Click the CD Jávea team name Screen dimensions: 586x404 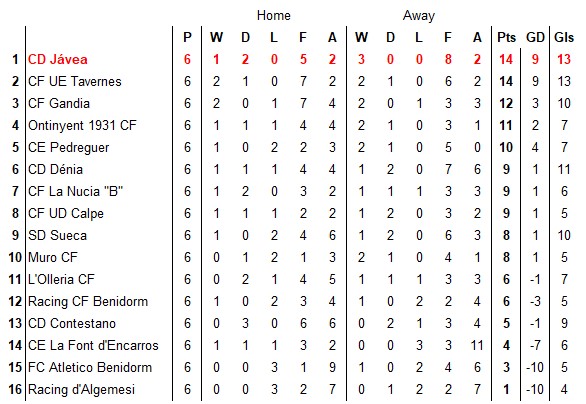(x=58, y=59)
